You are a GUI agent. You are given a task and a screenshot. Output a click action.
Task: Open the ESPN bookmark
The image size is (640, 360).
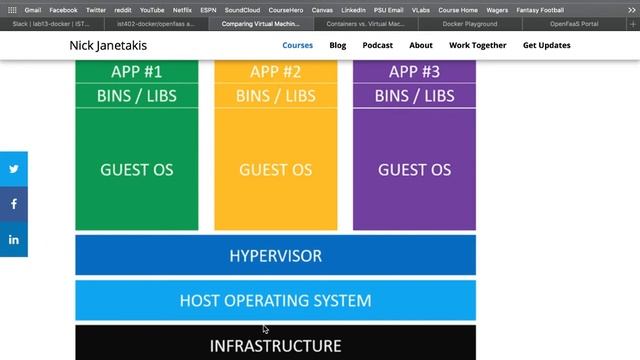coord(208,10)
